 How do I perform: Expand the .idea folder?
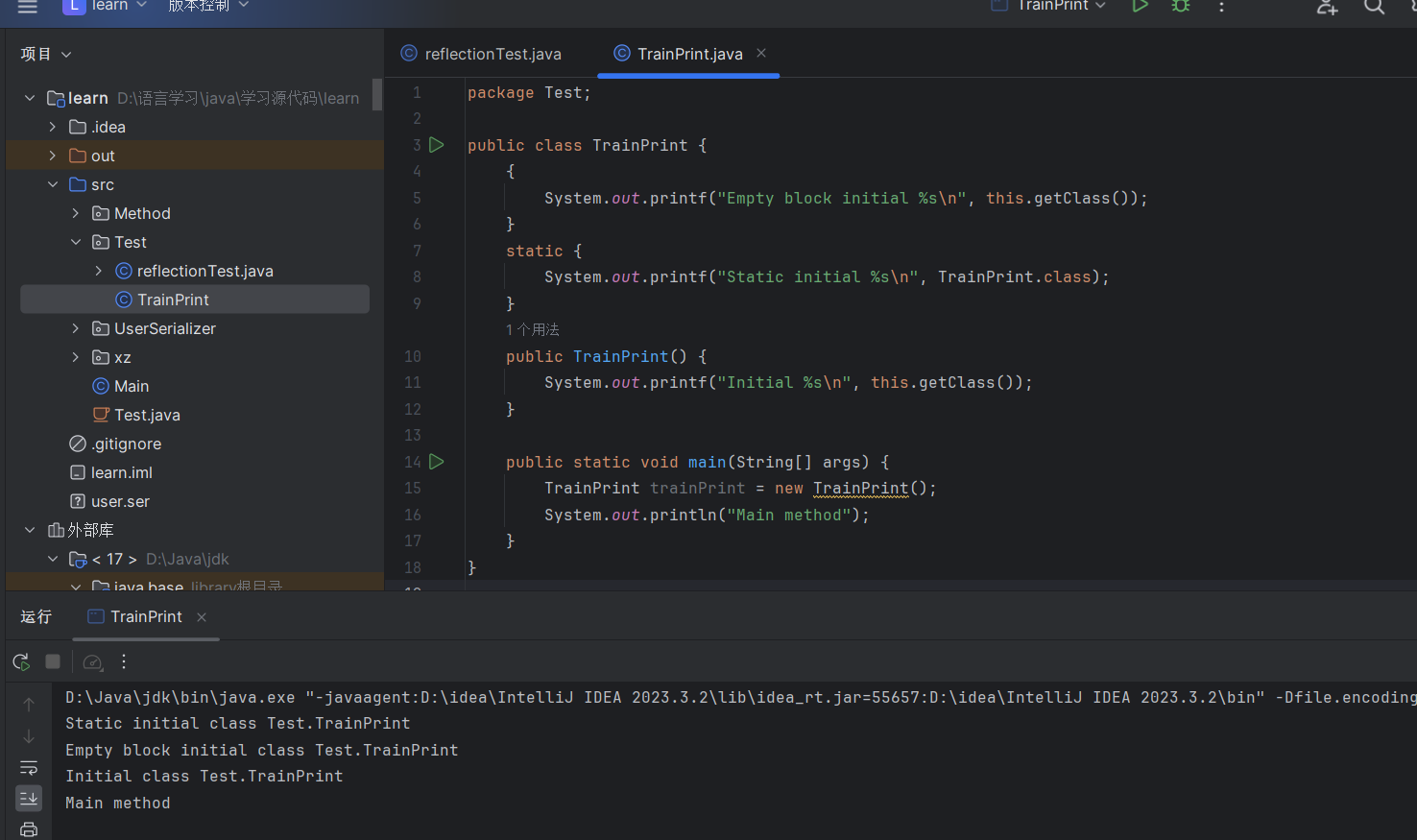click(53, 127)
